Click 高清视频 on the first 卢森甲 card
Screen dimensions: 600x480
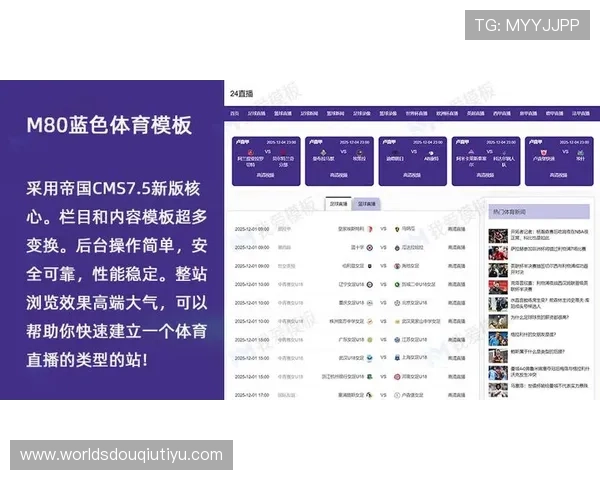tap(265, 175)
